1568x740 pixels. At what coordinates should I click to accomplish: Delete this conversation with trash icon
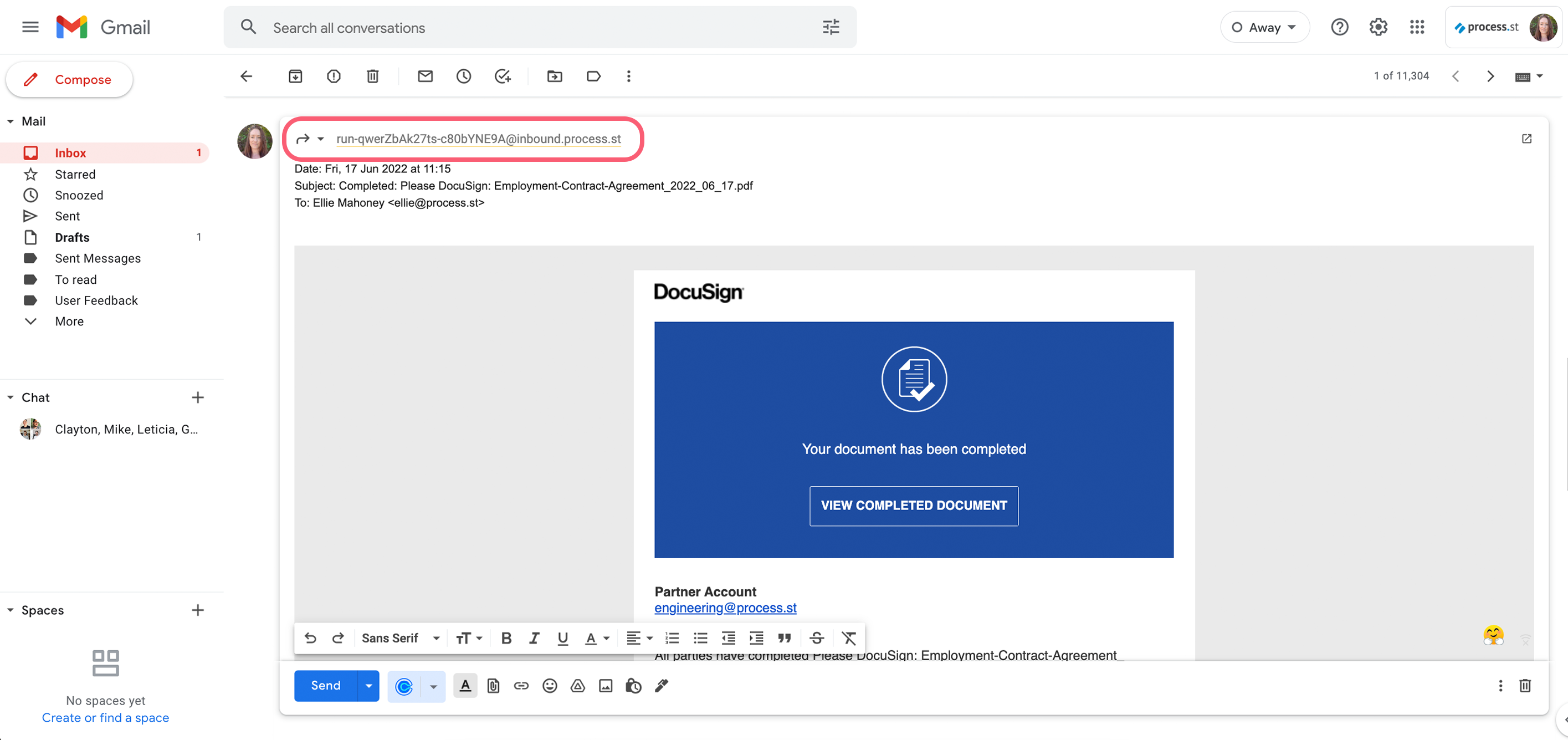[372, 76]
